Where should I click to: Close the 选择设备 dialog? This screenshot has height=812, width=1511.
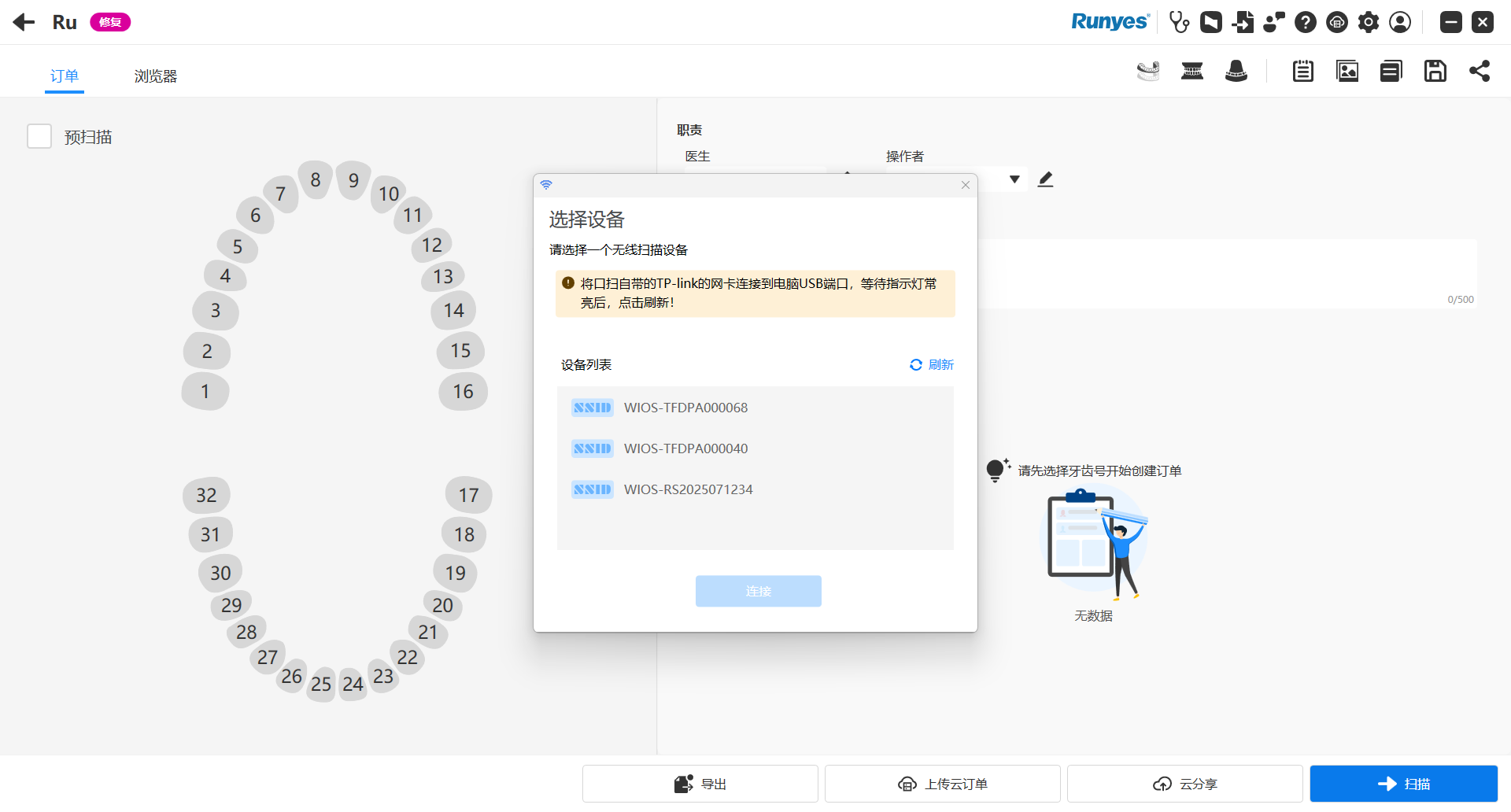coord(966,185)
